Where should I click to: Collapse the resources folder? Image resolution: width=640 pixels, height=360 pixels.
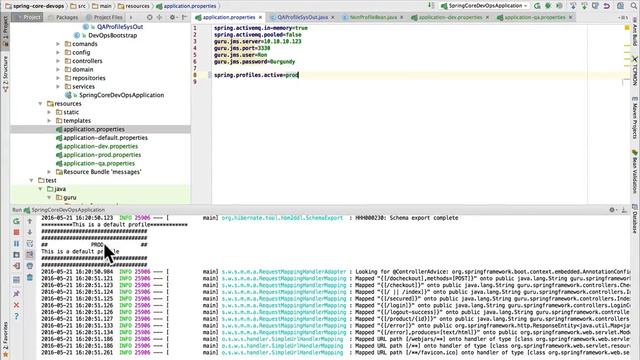[x=40, y=104]
